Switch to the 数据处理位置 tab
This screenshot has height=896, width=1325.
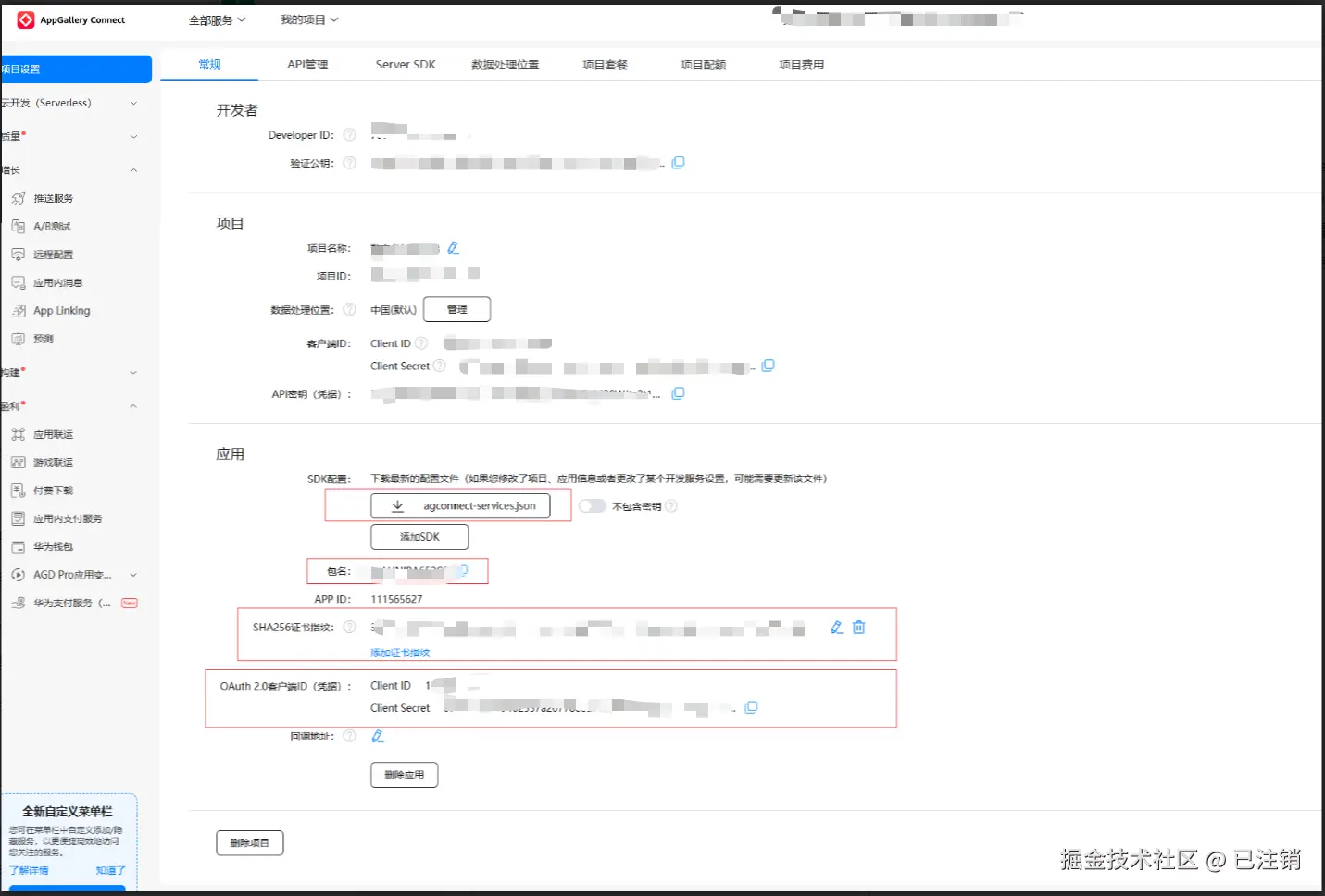pyautogui.click(x=505, y=65)
